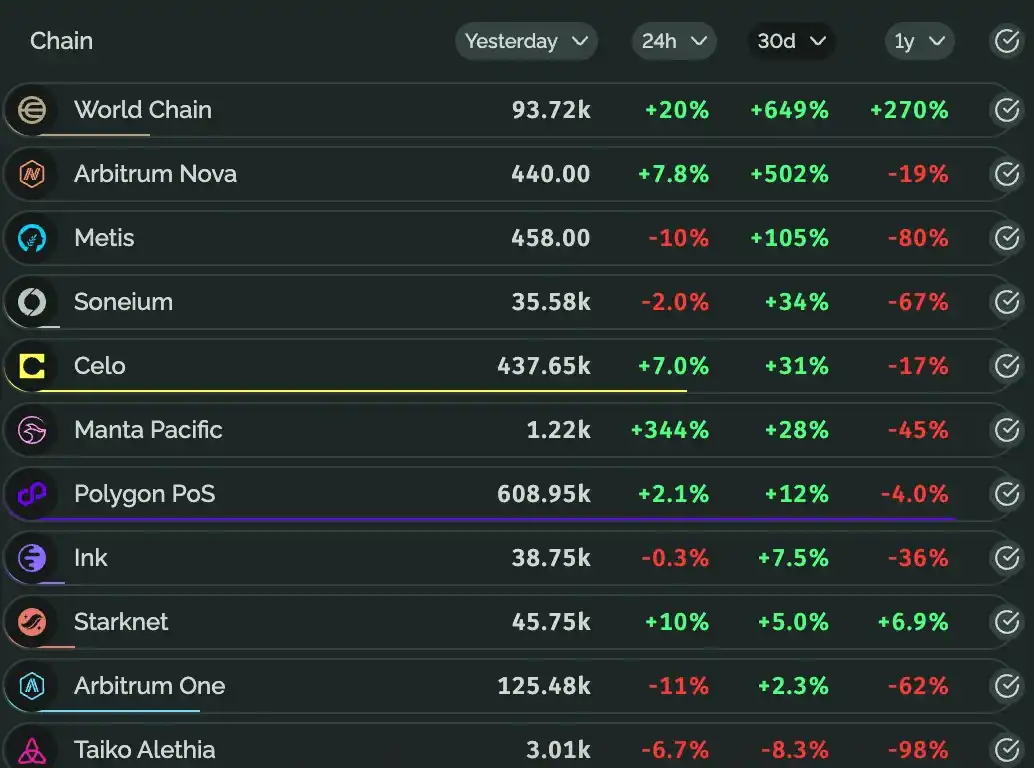Screen dimensions: 1034x768
Task: Click Starknet 1y change +6.9%
Action: 913,621
